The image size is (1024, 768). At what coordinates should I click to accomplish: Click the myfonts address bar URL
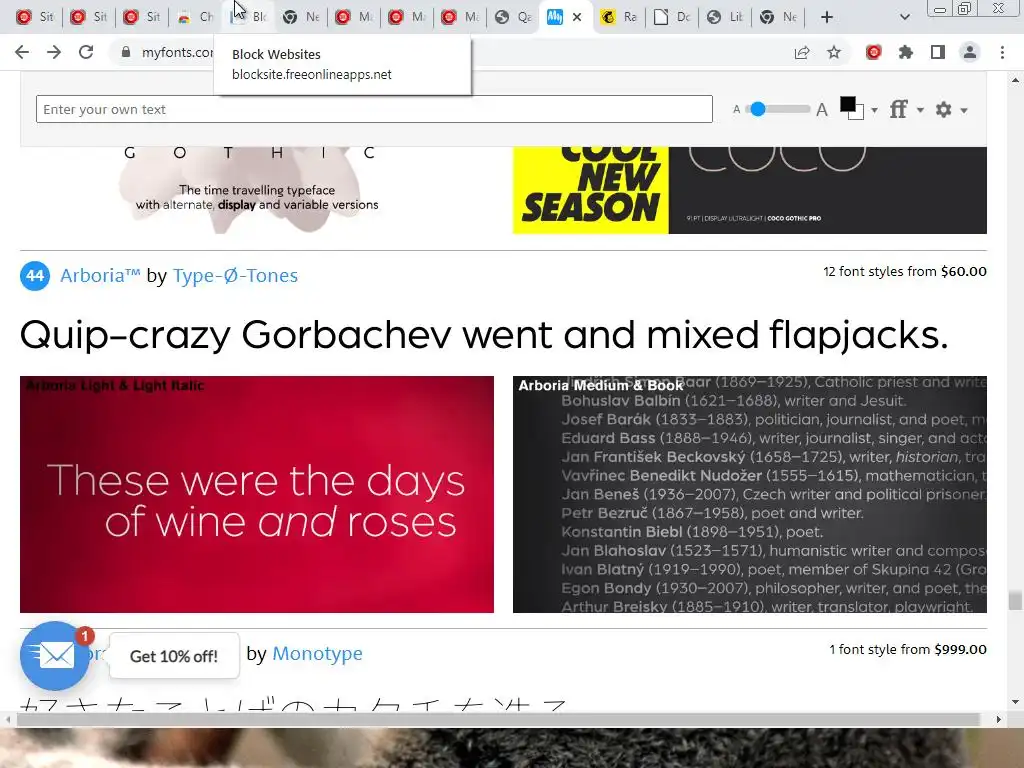pos(178,52)
